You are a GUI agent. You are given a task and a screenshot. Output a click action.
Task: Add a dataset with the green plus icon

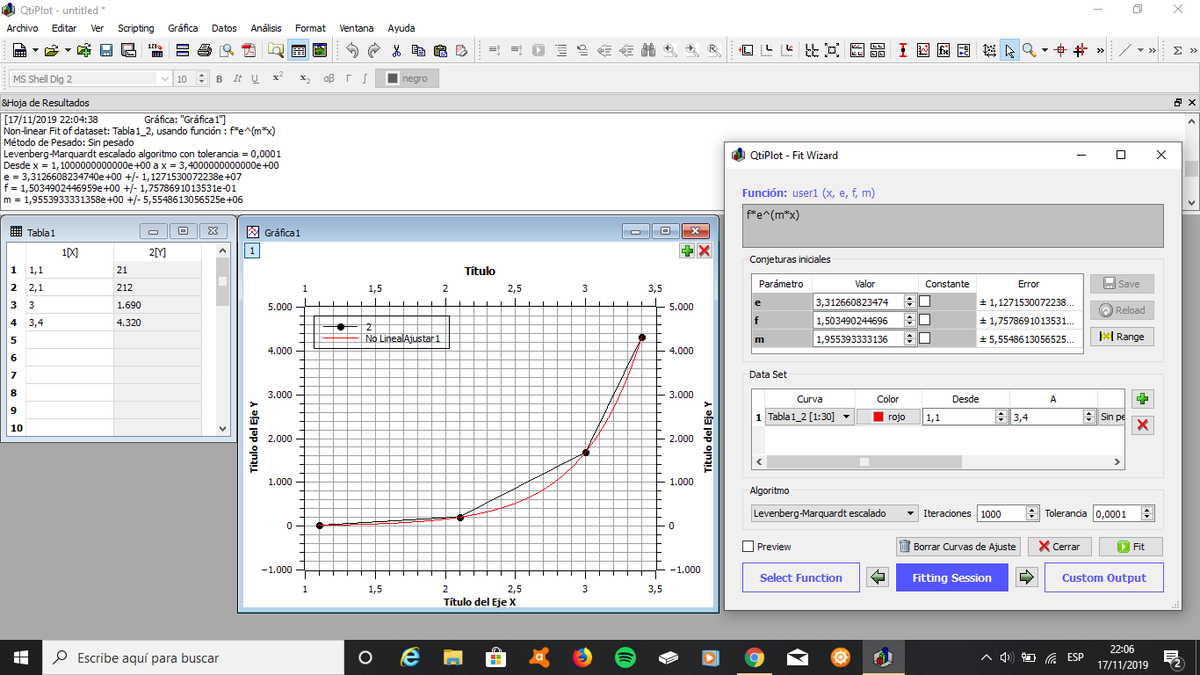tap(1144, 399)
